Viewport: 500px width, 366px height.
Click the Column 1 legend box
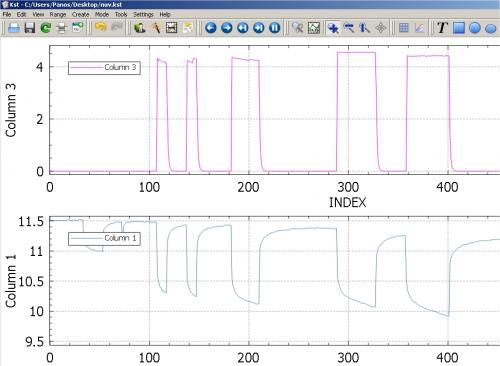[x=104, y=238]
